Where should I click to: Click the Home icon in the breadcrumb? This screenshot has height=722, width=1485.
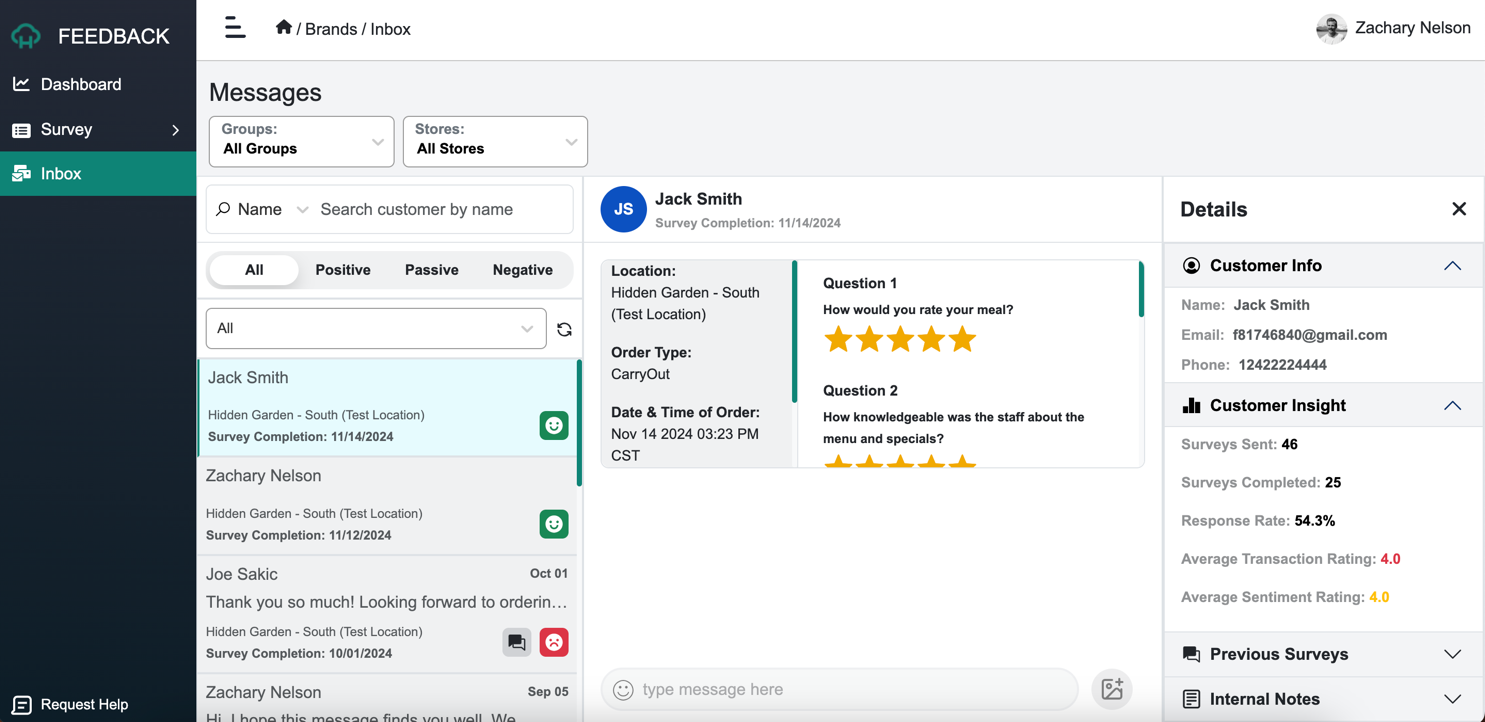click(284, 28)
